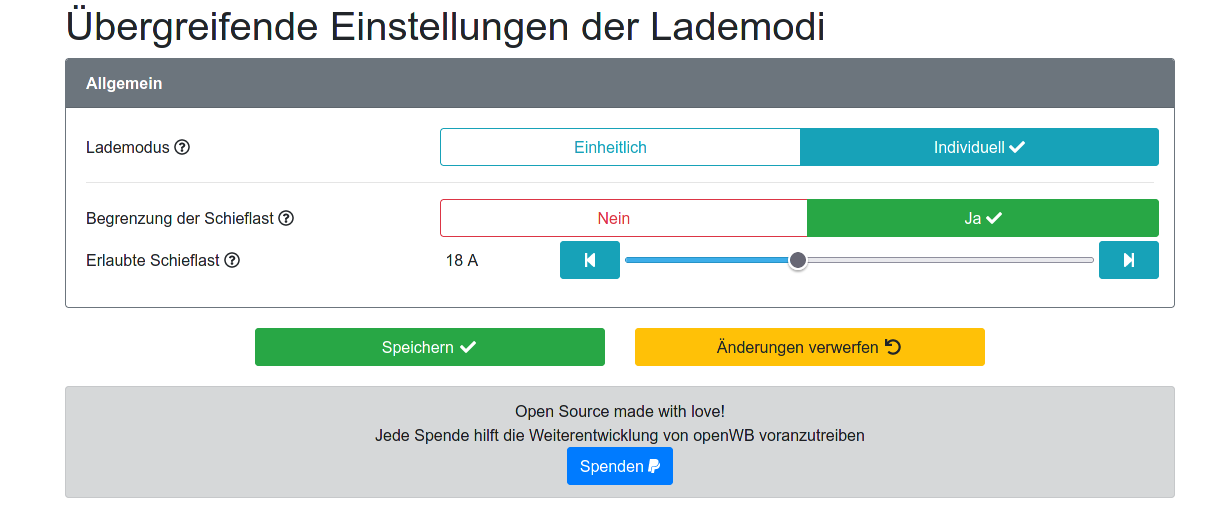Open the help icon next to Lademodus
The image size is (1212, 514).
click(x=182, y=147)
